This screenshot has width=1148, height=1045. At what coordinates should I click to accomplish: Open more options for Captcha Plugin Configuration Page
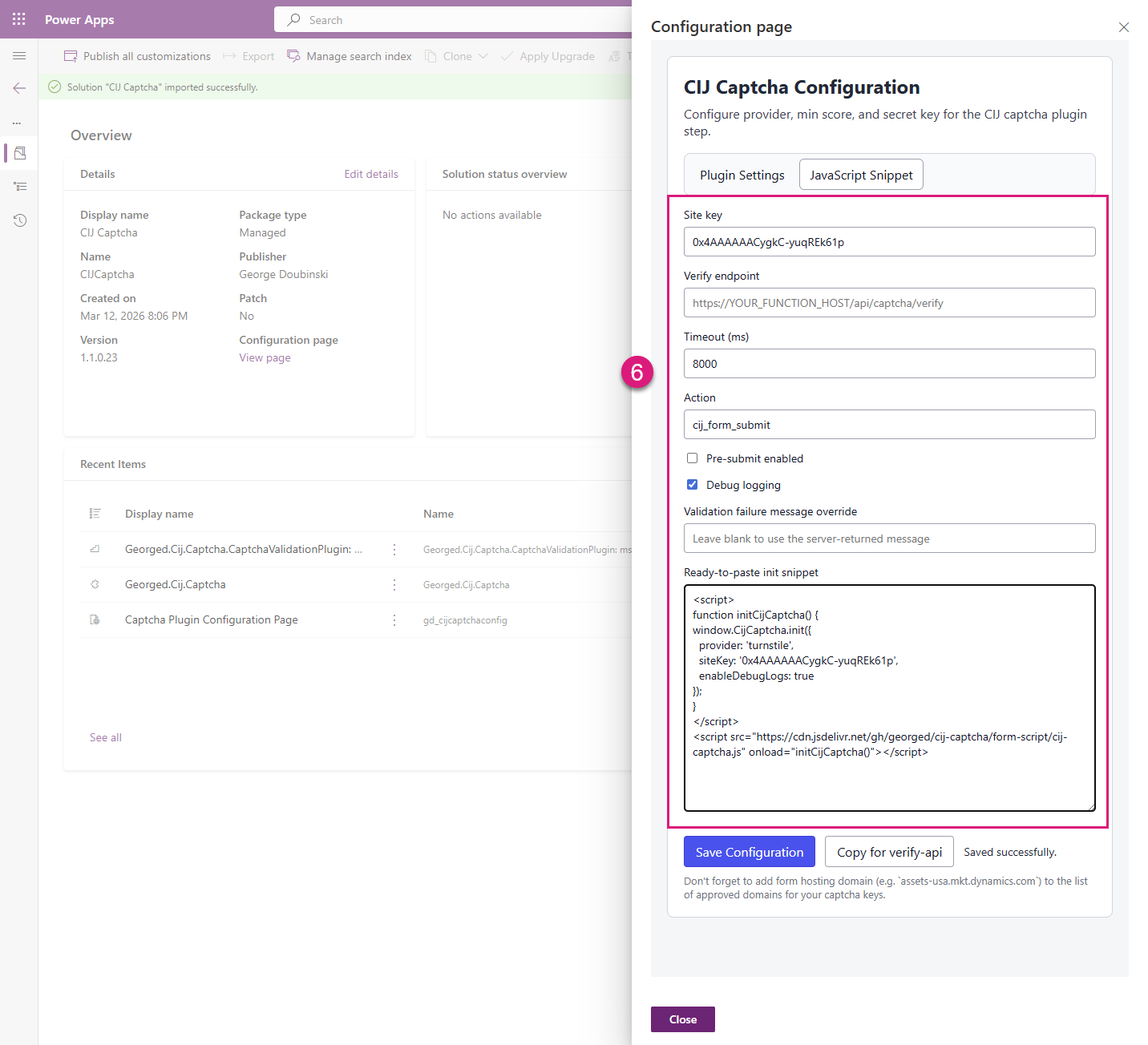pyautogui.click(x=394, y=619)
